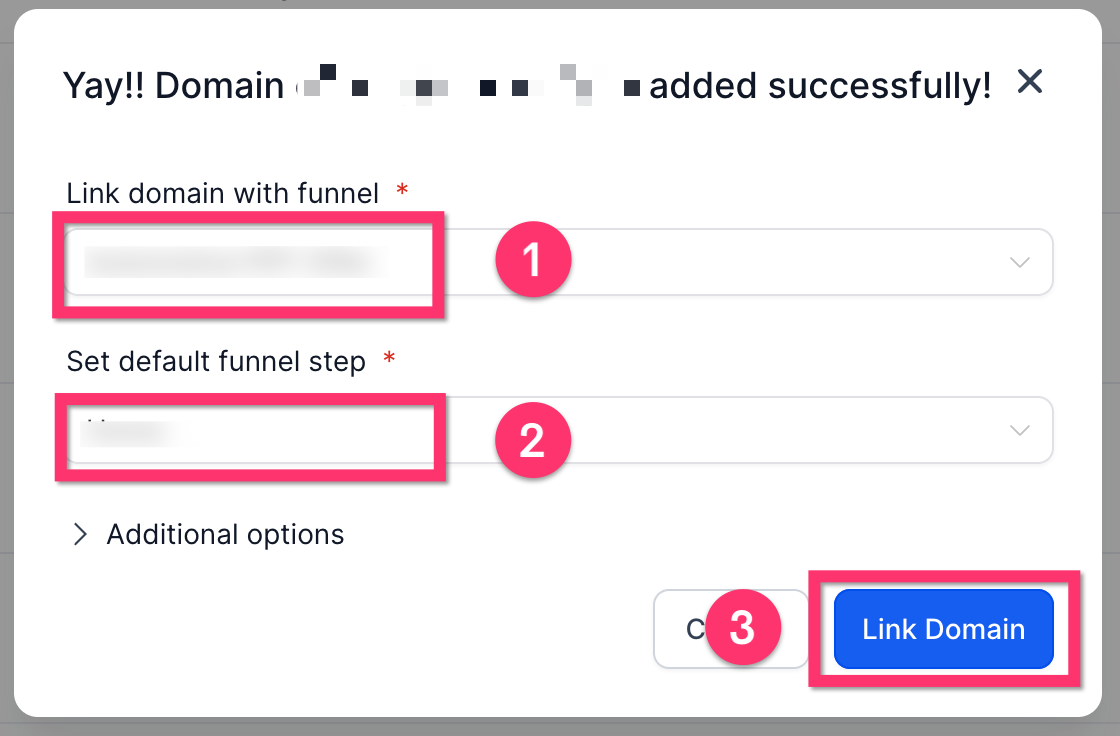Click the pink callout badge numbered 1
Screen dimensions: 1120x736
point(533,259)
